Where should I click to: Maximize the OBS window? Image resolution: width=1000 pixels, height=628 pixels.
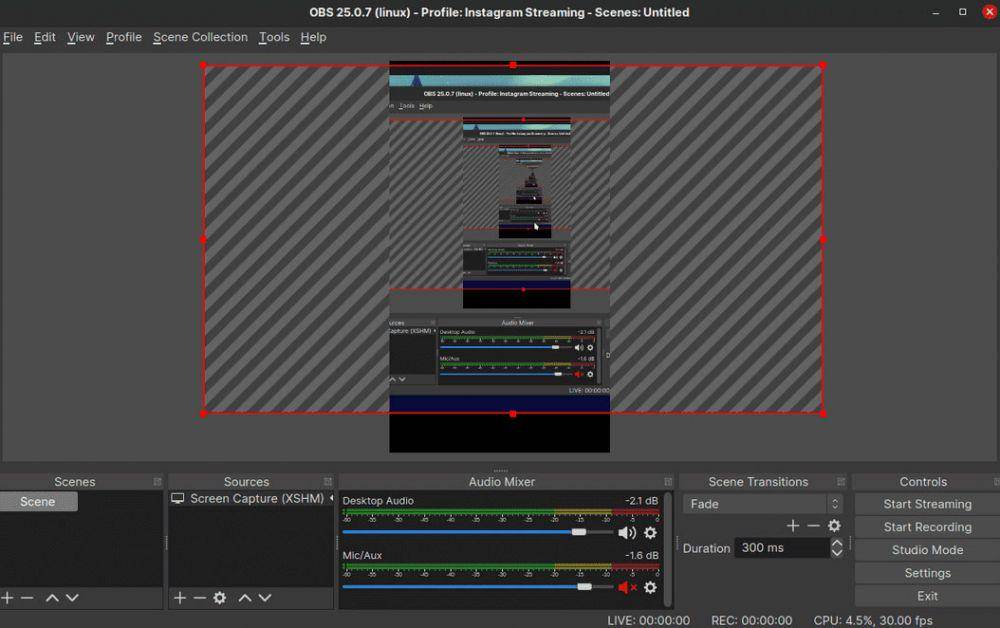[962, 12]
